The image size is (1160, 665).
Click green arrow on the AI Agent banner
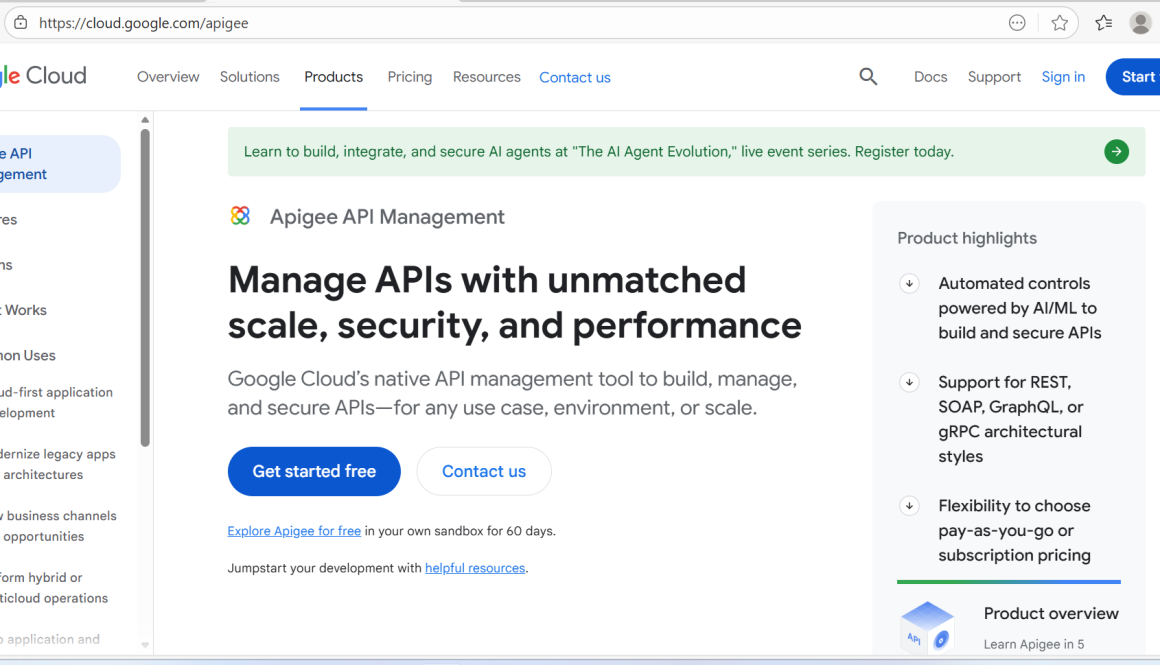click(x=1116, y=151)
